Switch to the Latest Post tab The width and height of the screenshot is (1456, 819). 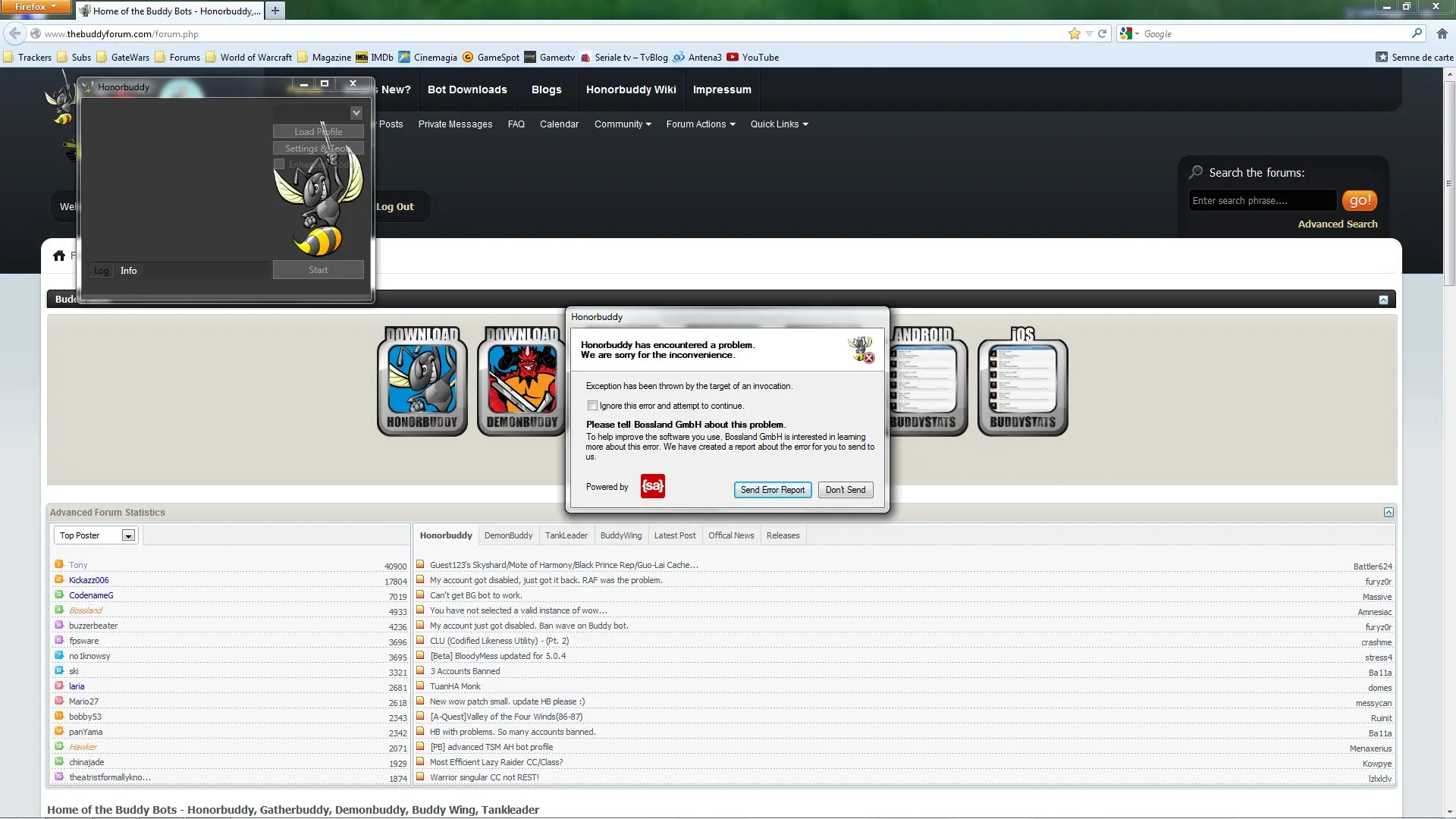pos(674,535)
